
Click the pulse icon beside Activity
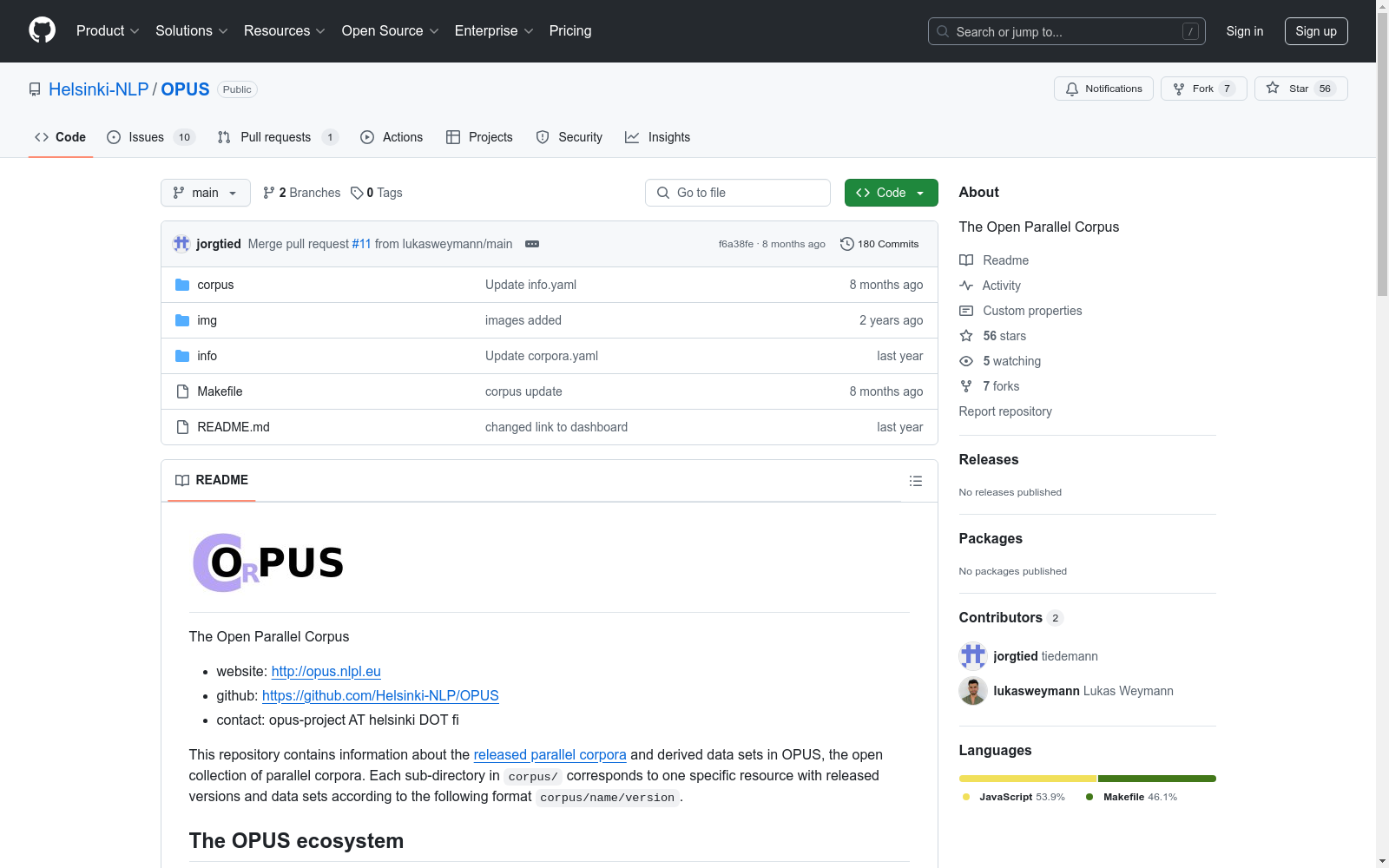(966, 286)
